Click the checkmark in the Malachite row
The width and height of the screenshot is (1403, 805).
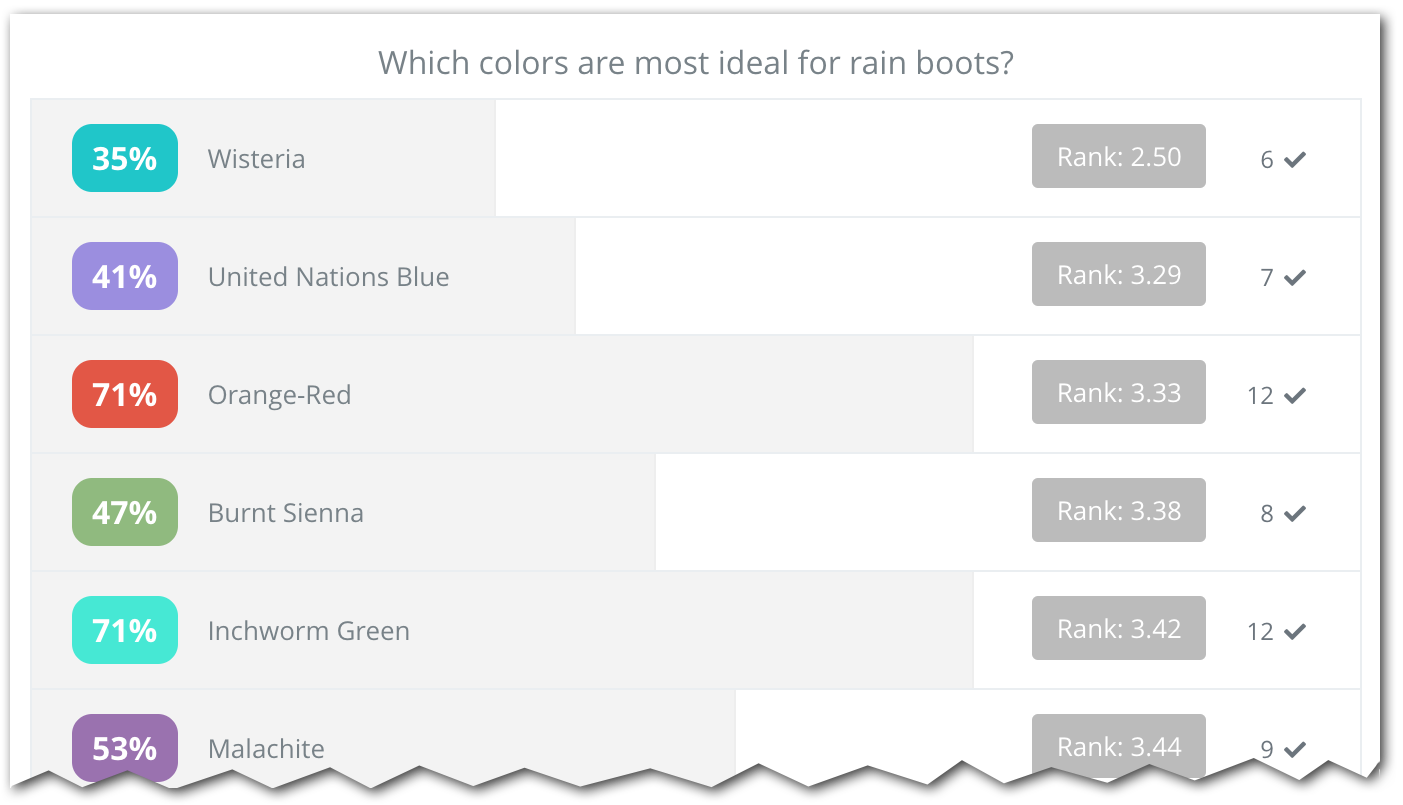[1295, 748]
